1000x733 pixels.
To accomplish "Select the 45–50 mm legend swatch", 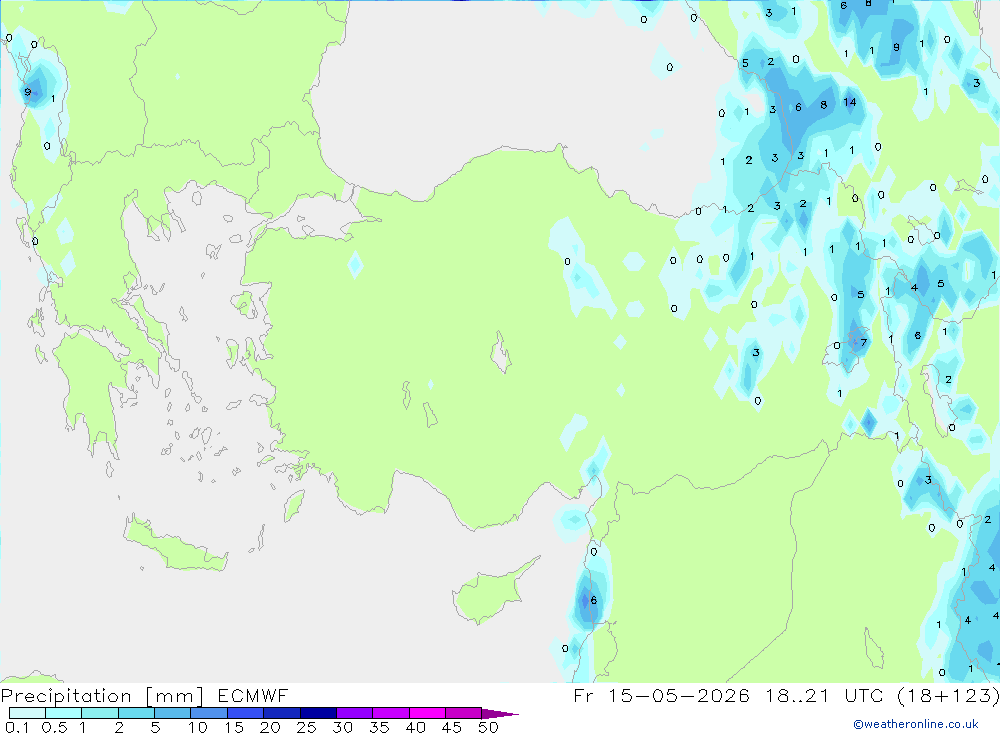I will point(463,713).
